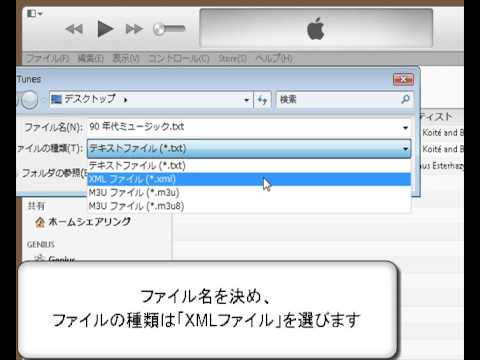Select M3U ファイル (*.m3u) option
The height and width of the screenshot is (360, 480).
[249, 192]
